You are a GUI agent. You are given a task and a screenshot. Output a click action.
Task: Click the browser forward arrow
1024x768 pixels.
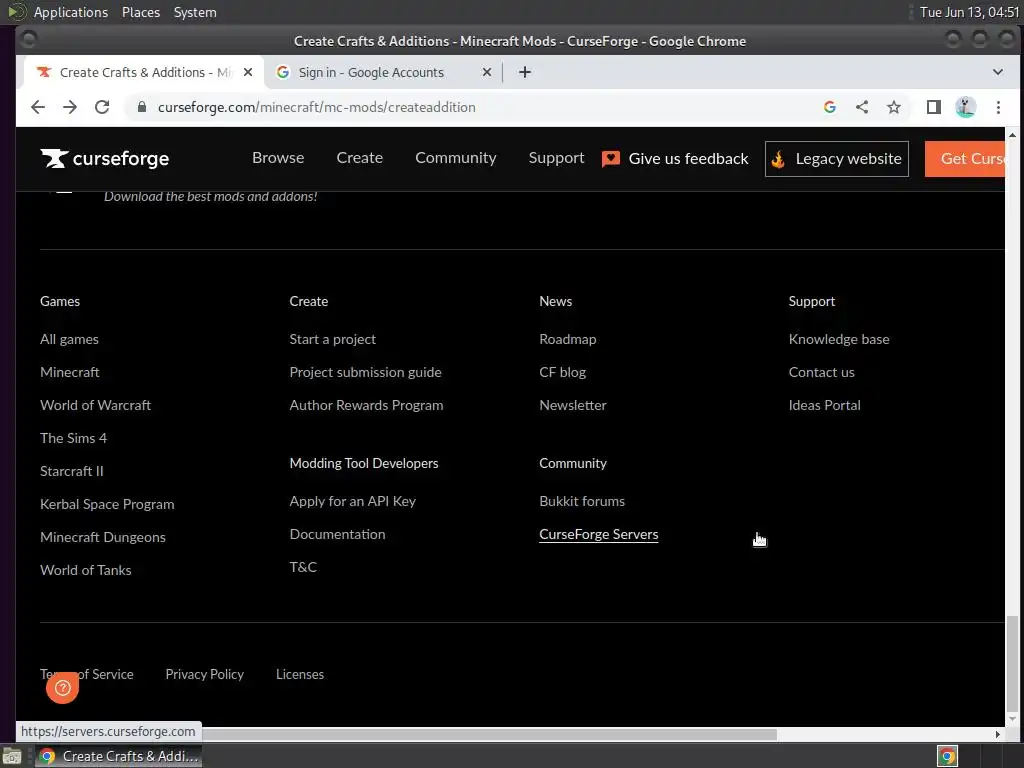[70, 107]
